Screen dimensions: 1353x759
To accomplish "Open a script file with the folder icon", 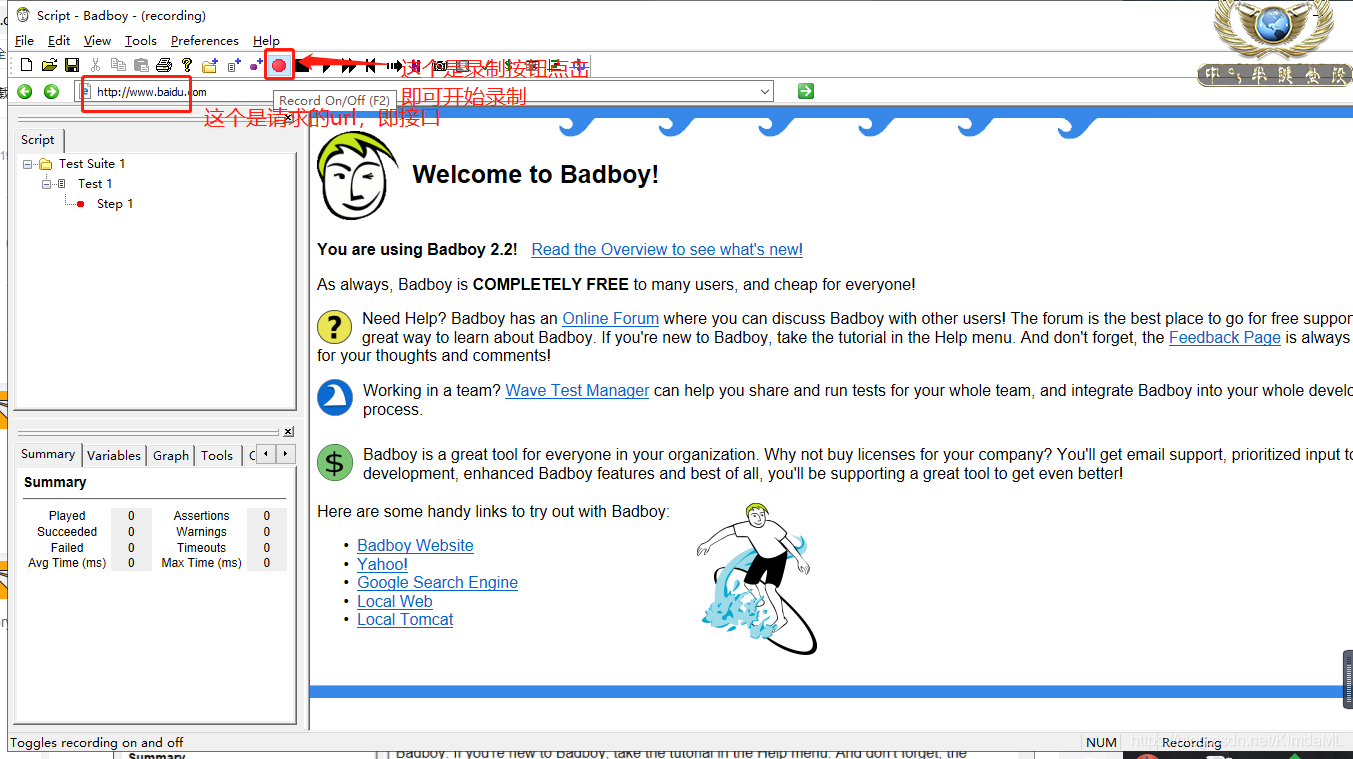I will point(49,65).
